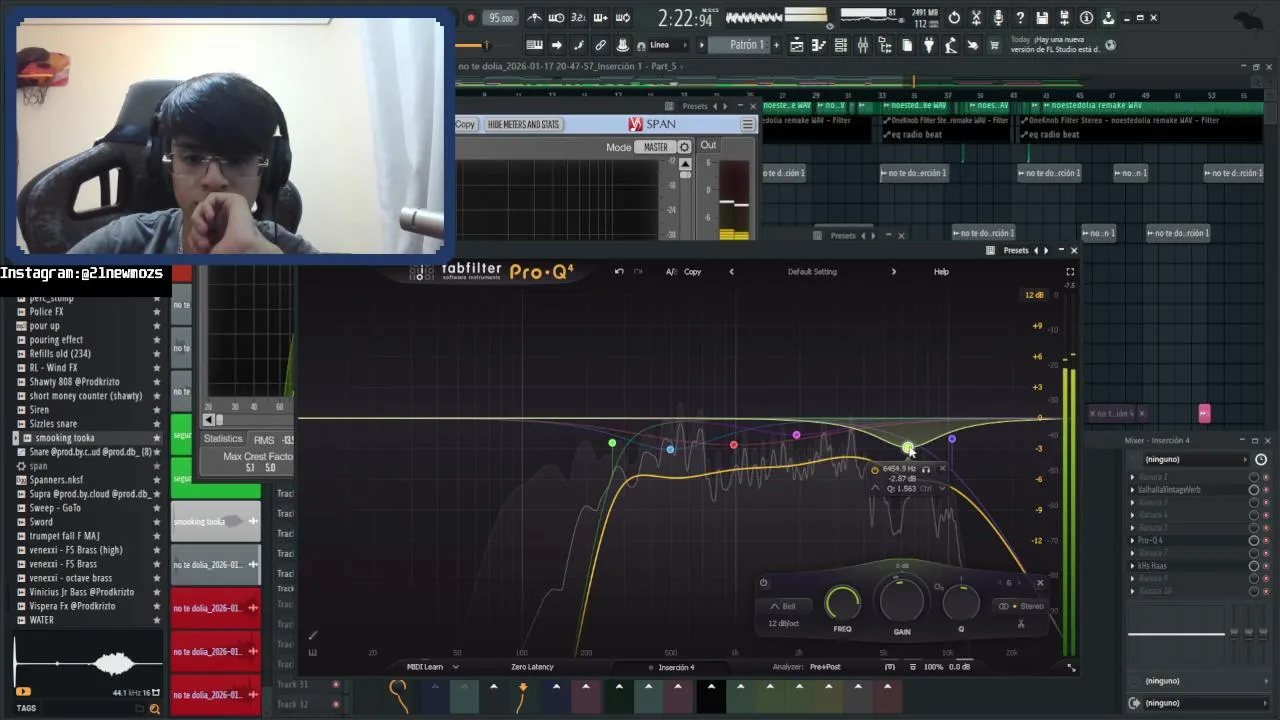Click the render export icon beside save
The width and height of the screenshot is (1280, 720).
point(1064,18)
